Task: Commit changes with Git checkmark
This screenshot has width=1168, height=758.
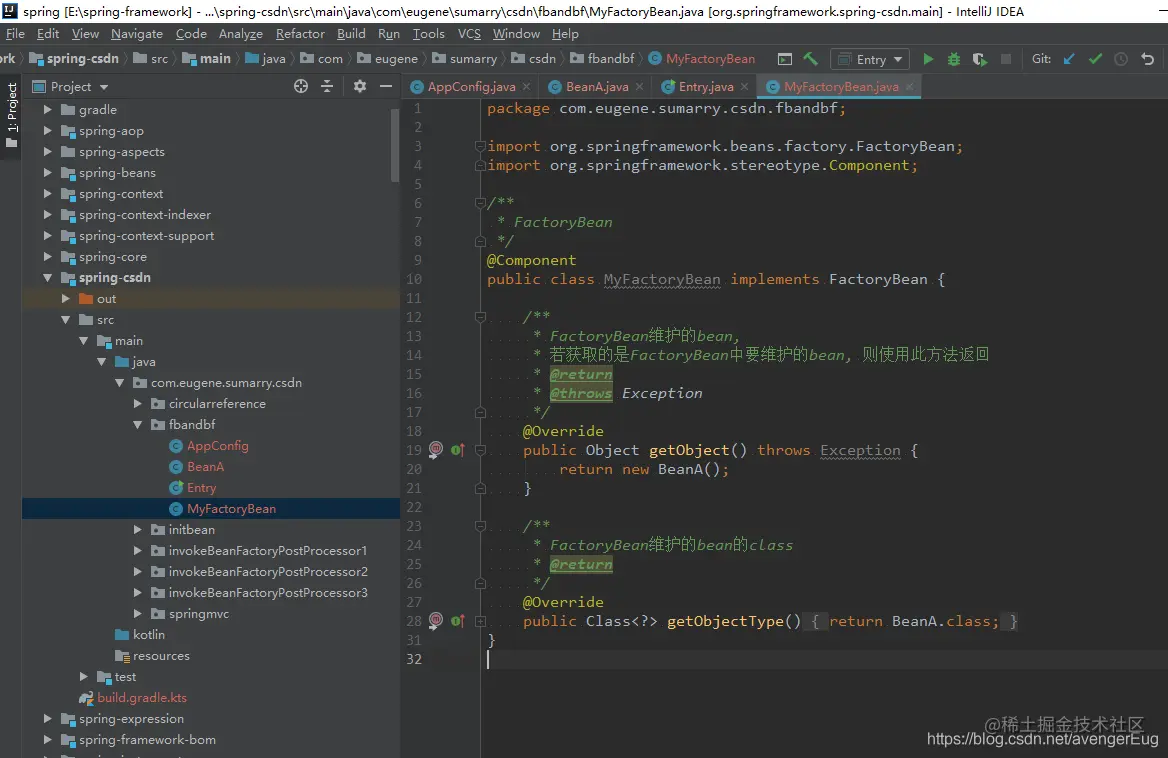Action: click(x=1095, y=59)
